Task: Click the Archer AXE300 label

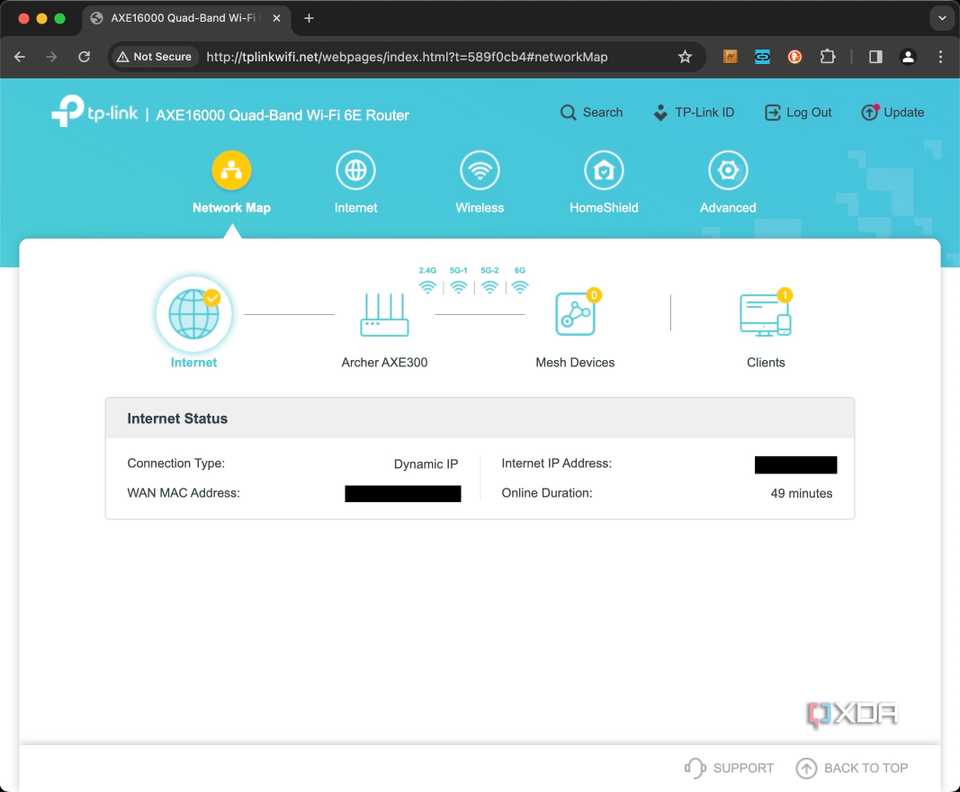Action: [384, 362]
